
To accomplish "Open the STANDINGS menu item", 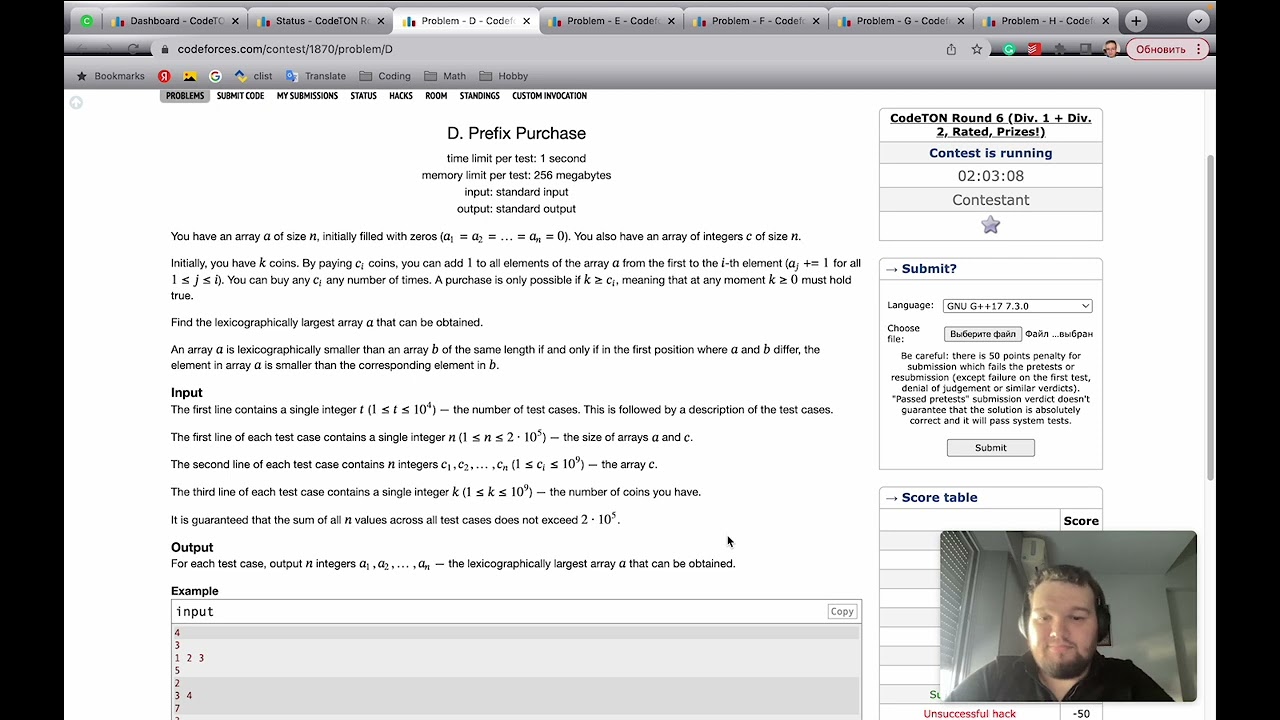I will [x=480, y=96].
